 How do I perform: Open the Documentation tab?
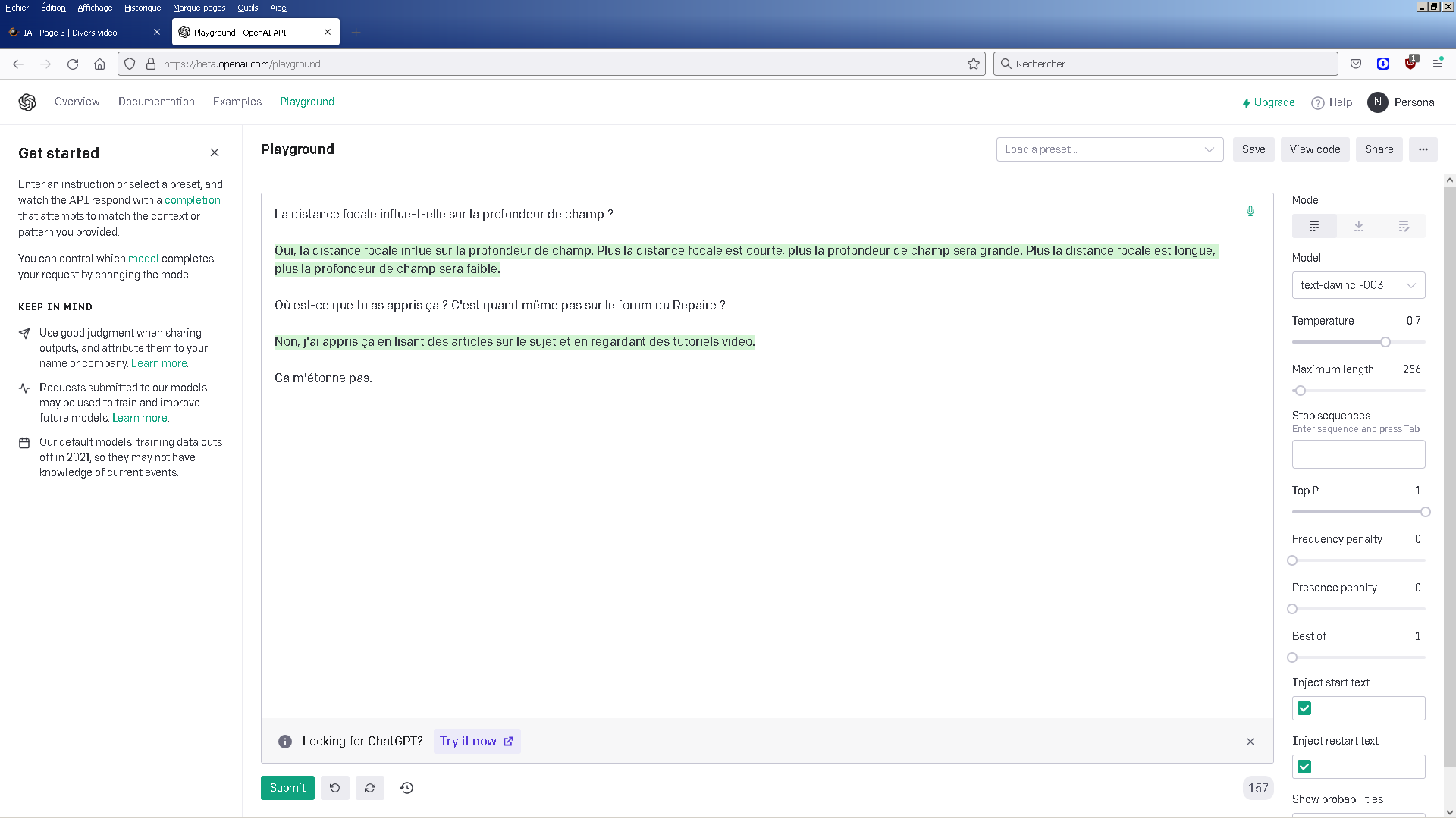click(156, 102)
